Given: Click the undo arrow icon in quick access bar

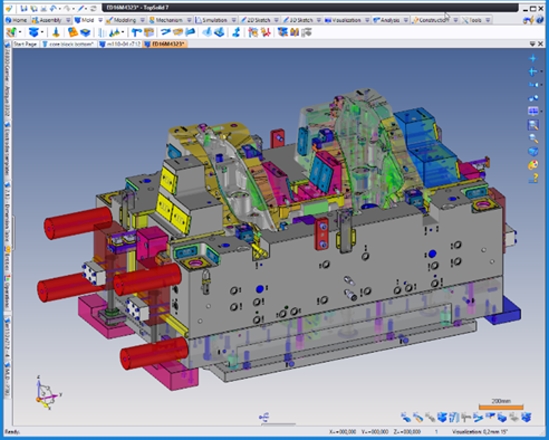Looking at the screenshot, I should point(53,8).
